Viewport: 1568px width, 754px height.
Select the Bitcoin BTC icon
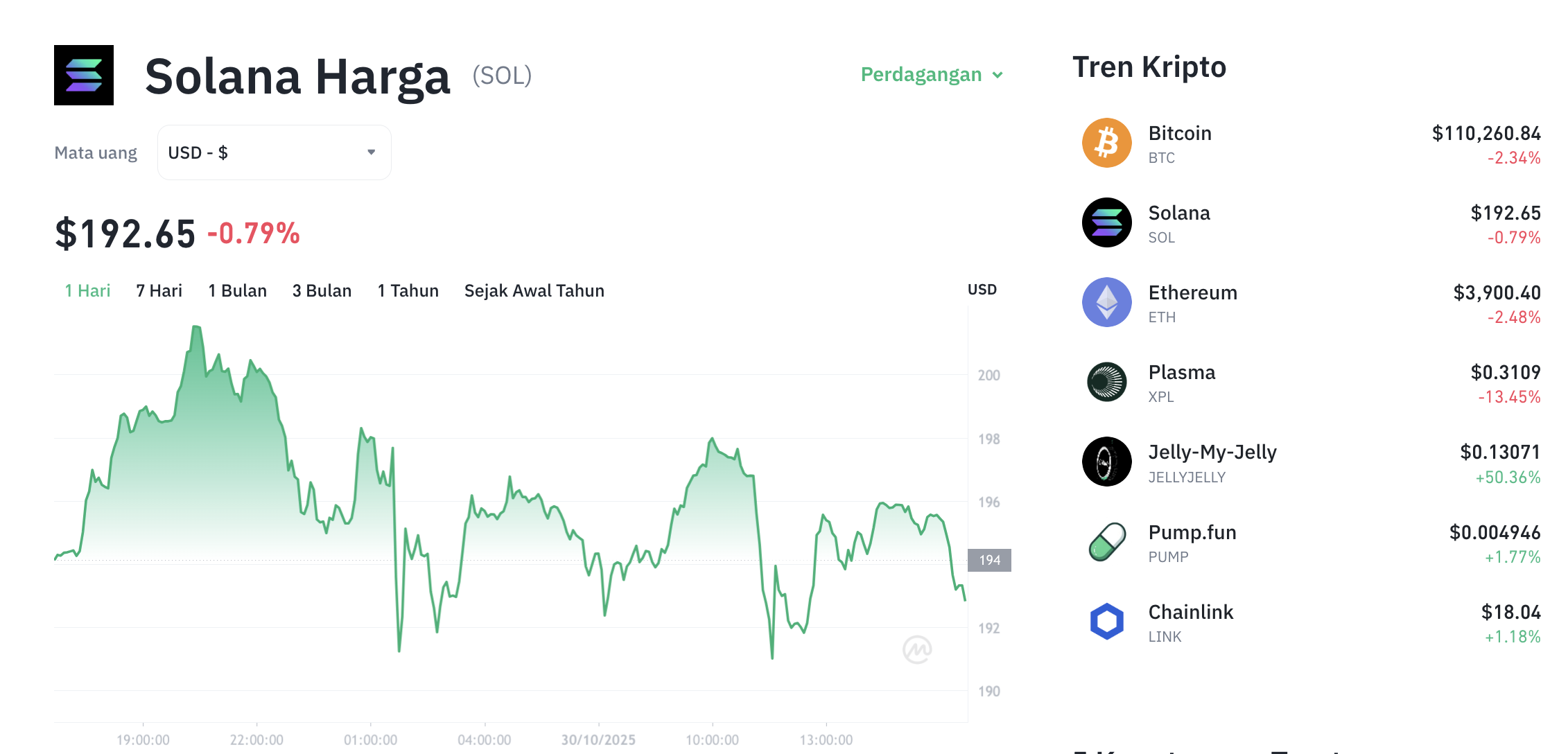click(1106, 143)
